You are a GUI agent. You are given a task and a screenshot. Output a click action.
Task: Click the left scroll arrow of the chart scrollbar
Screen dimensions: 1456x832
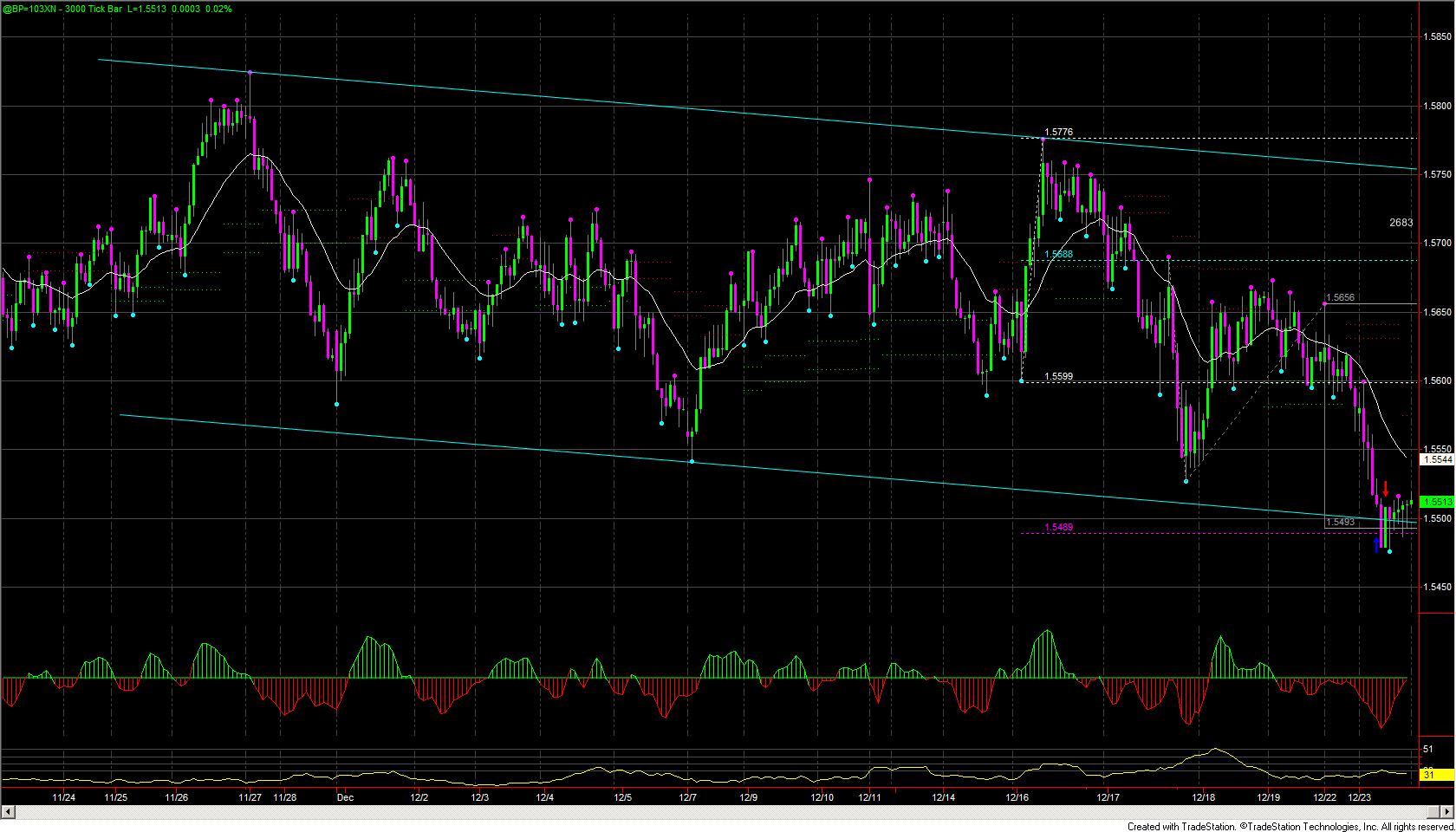click(x=8, y=812)
